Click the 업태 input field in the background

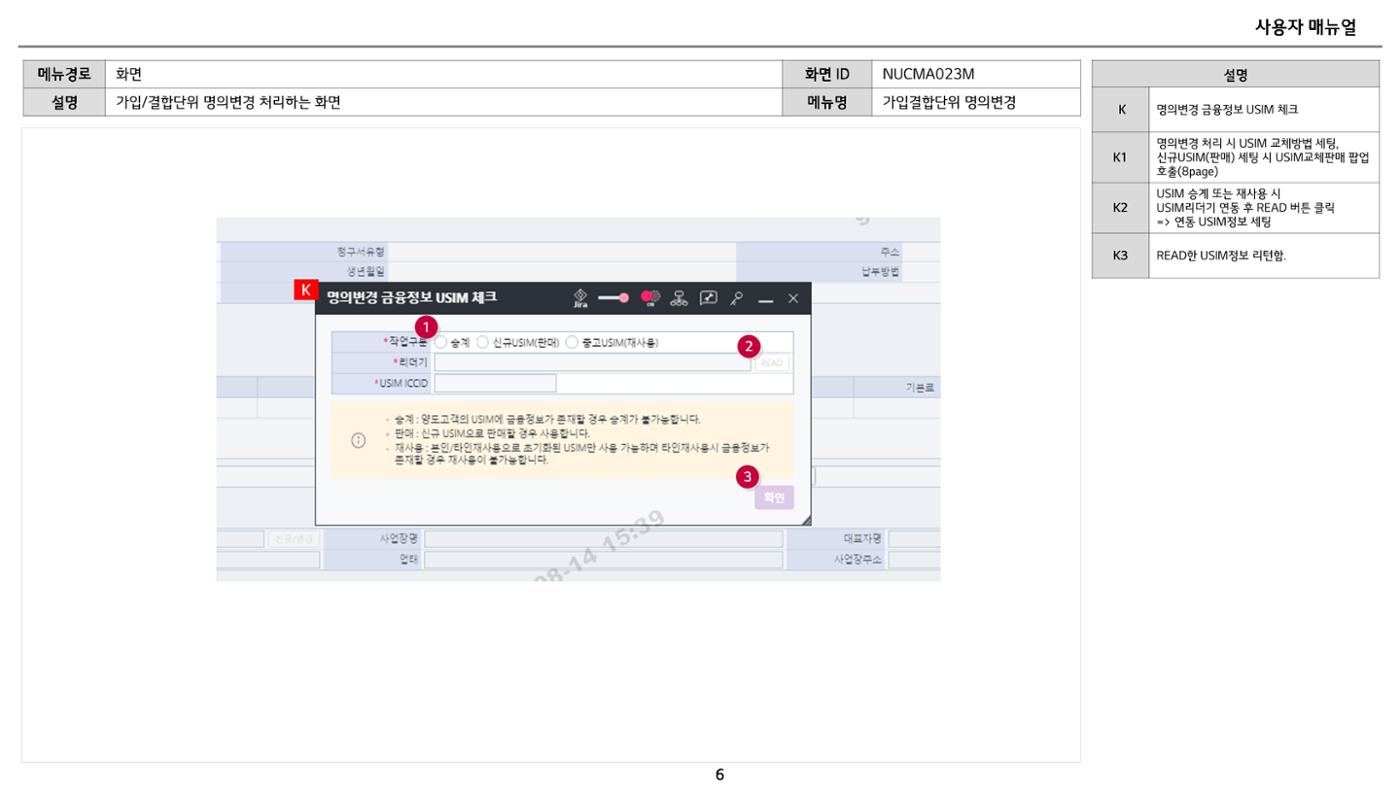click(603, 560)
